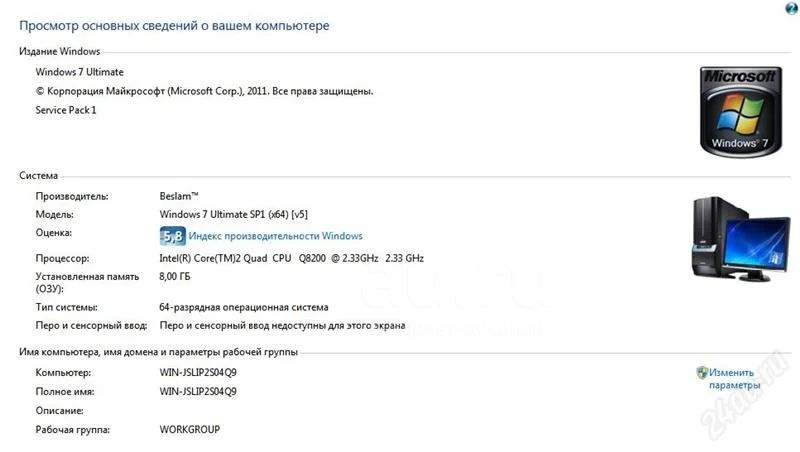Click the Microsoft Windows 7 logo badge
The width and height of the screenshot is (800, 452).
741,111
